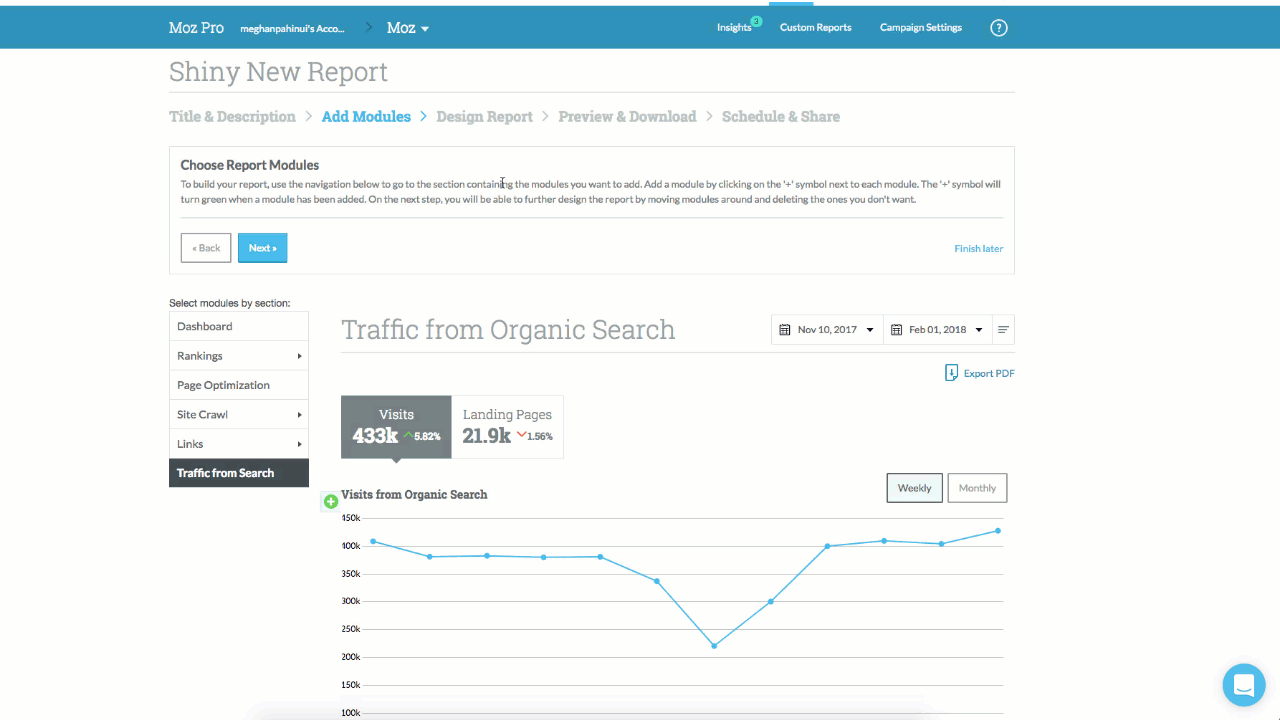
Task: Select the Visits metric tile
Action: pyautogui.click(x=396, y=427)
